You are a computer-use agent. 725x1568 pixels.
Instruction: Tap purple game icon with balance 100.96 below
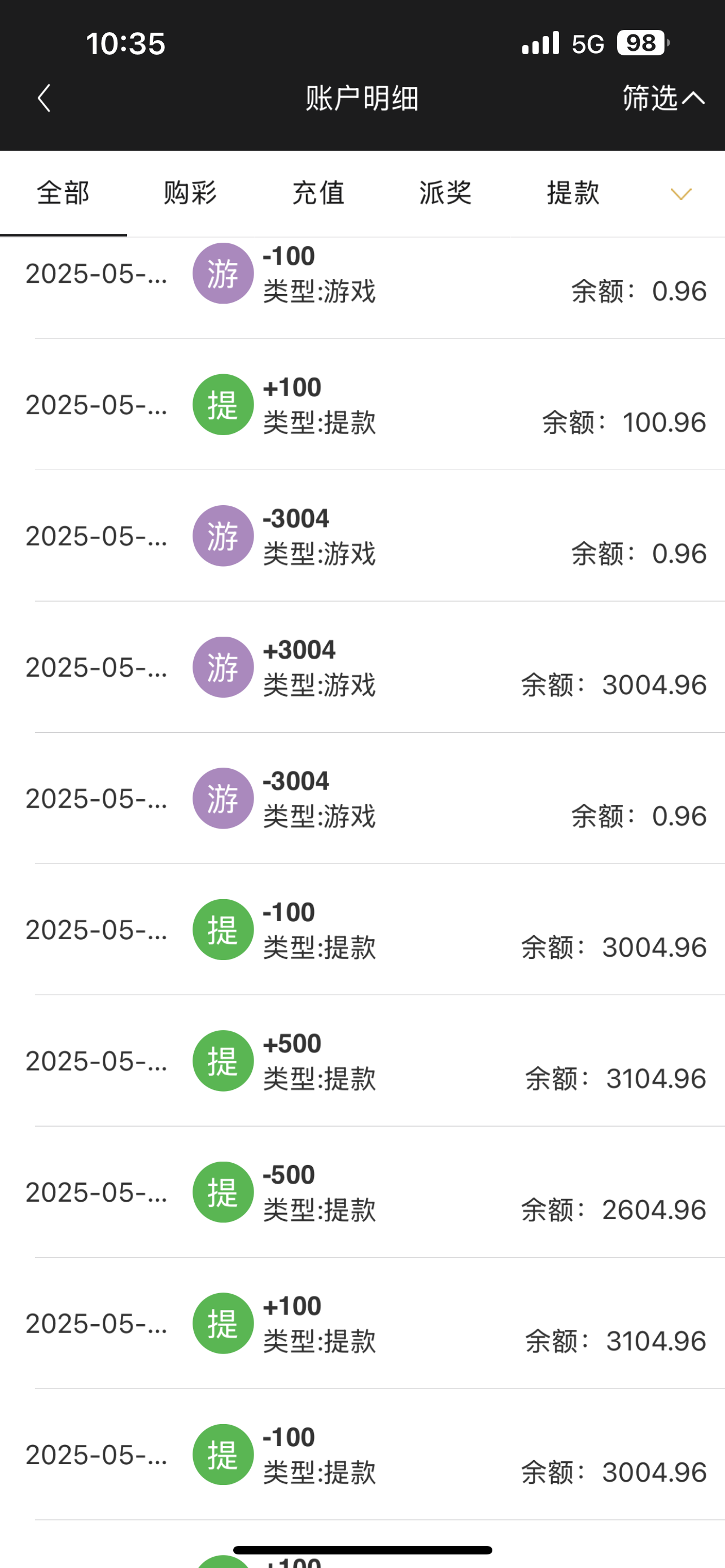coord(223,273)
